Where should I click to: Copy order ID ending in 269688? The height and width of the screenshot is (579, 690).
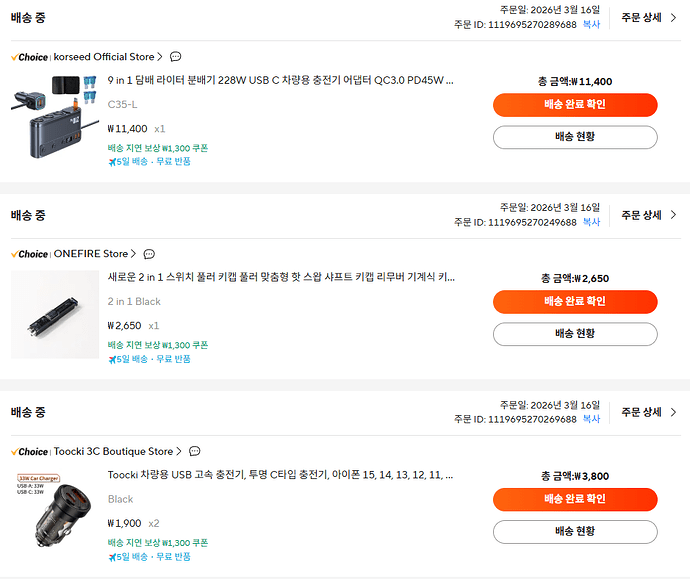click(592, 420)
